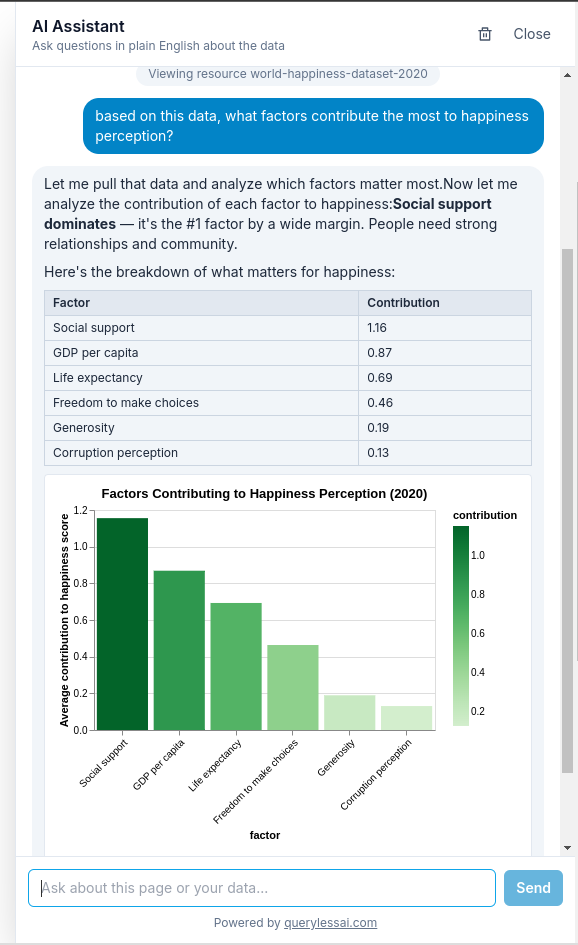The image size is (578, 945).
Task: Focus the 'Ask about this page' input field
Action: pos(260,888)
